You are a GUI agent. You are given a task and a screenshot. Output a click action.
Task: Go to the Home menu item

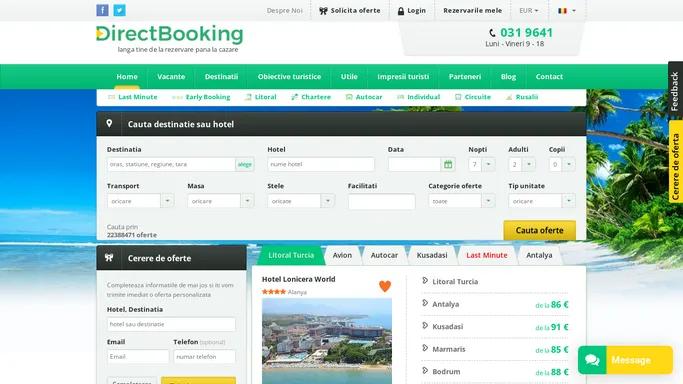(127, 77)
